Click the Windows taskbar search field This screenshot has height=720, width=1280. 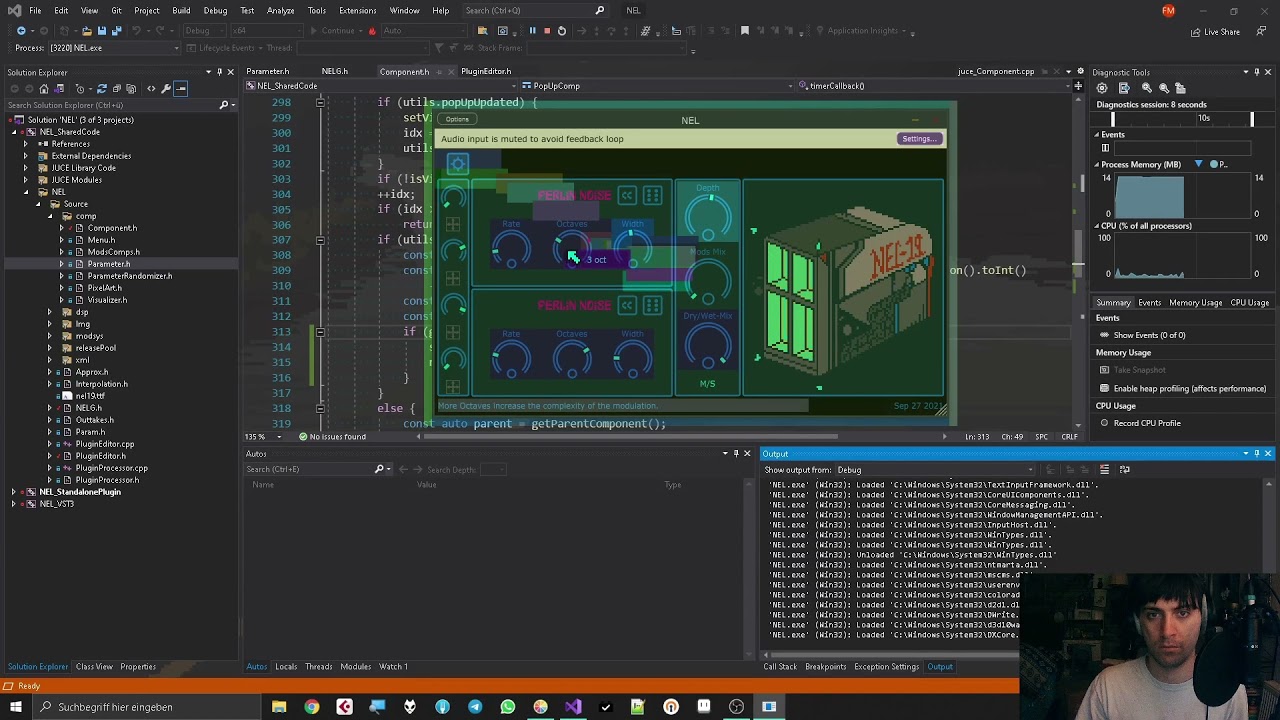point(115,707)
